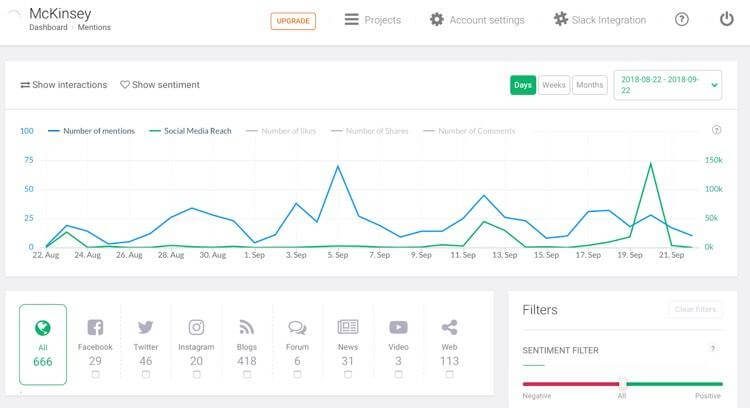Screen dimensions: 750x408
Task: Click the 666 total mentions count
Action: (43, 362)
